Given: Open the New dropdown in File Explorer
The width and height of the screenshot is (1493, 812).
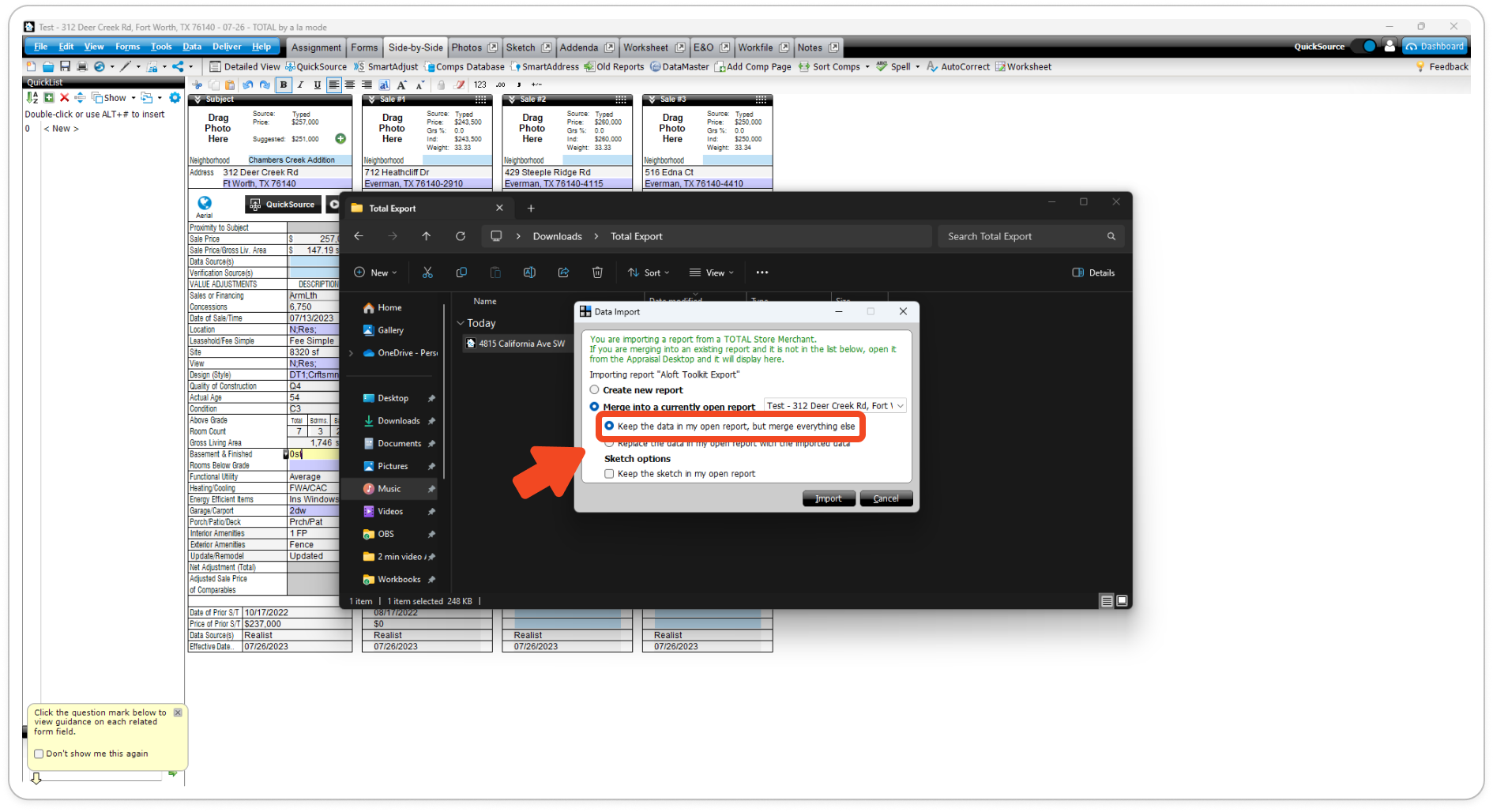Looking at the screenshot, I should tap(375, 273).
